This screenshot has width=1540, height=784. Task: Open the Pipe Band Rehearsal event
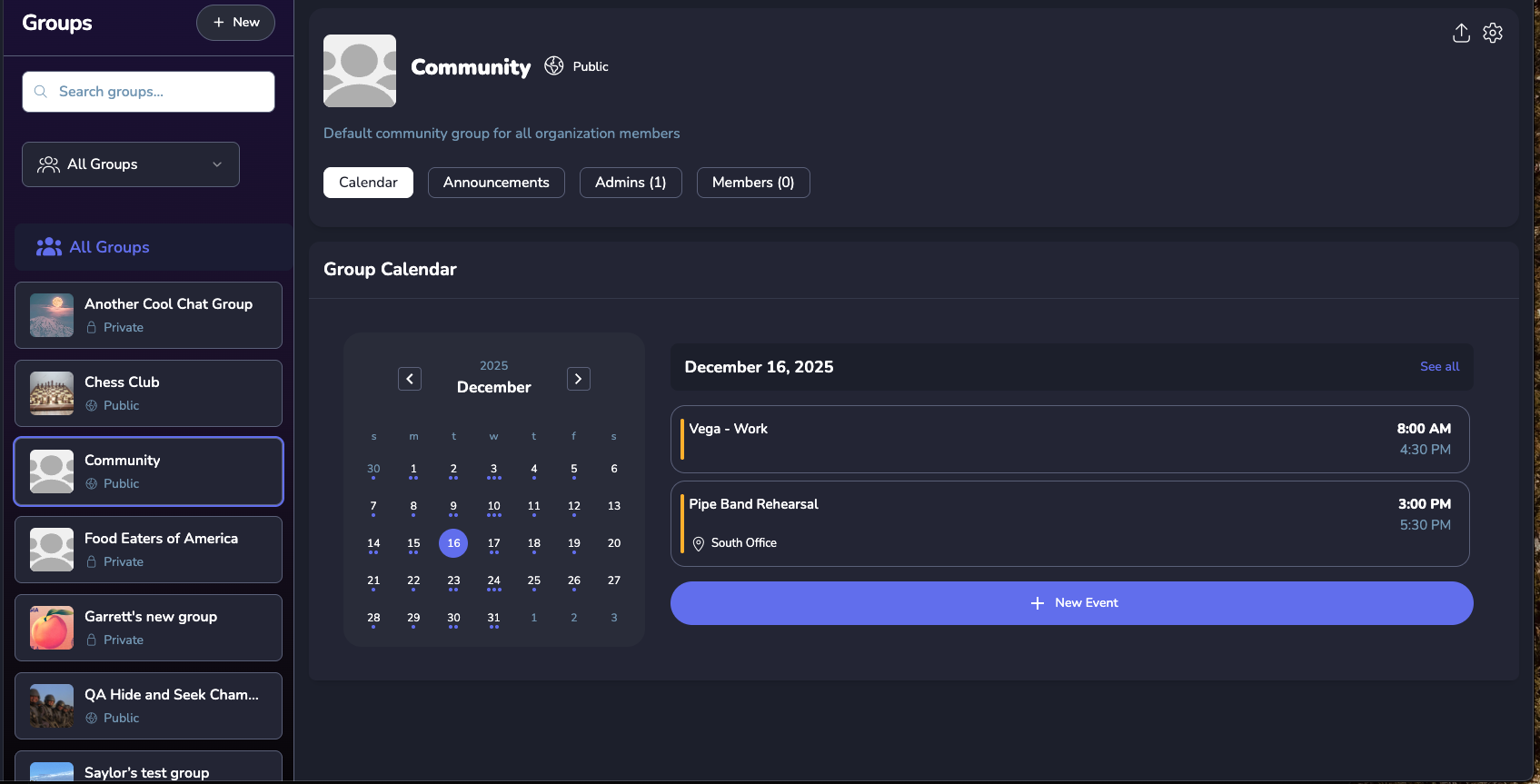click(x=1070, y=524)
